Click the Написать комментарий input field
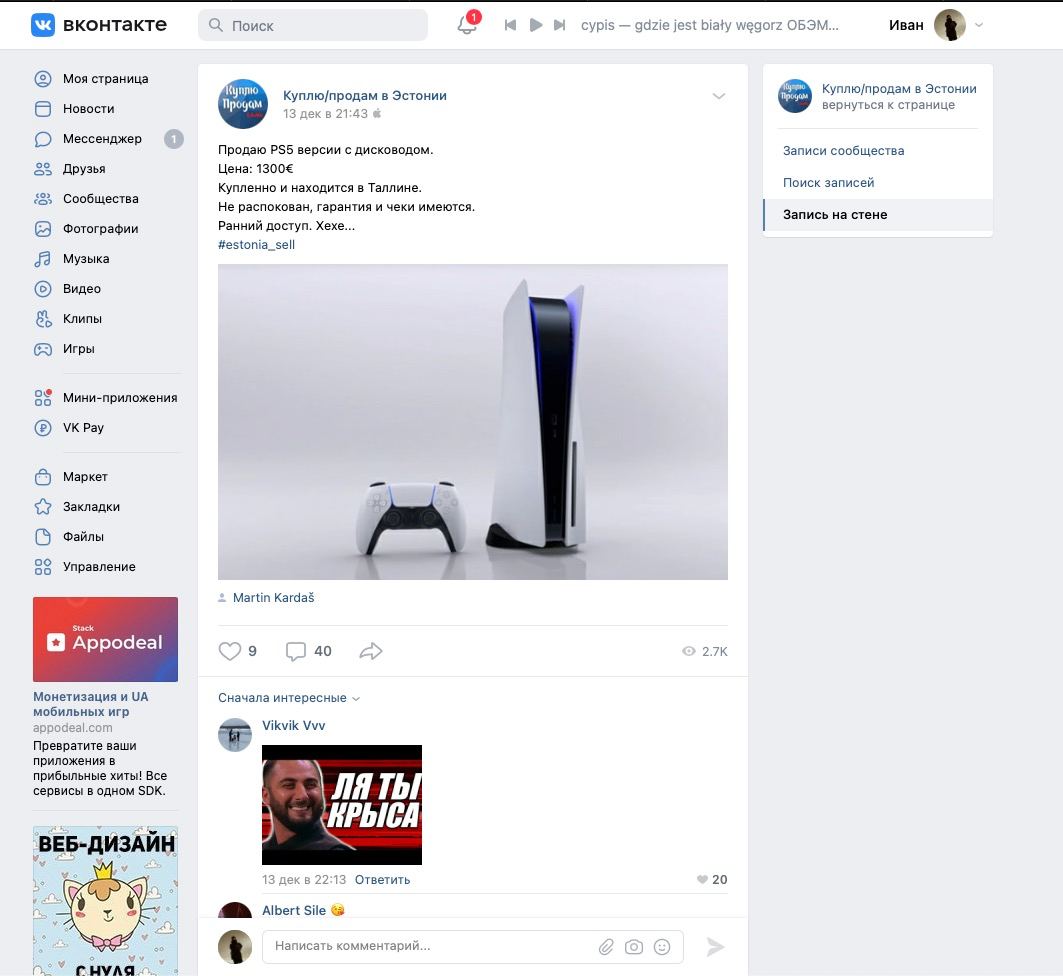The width and height of the screenshot is (1063, 976). pyautogui.click(x=473, y=946)
